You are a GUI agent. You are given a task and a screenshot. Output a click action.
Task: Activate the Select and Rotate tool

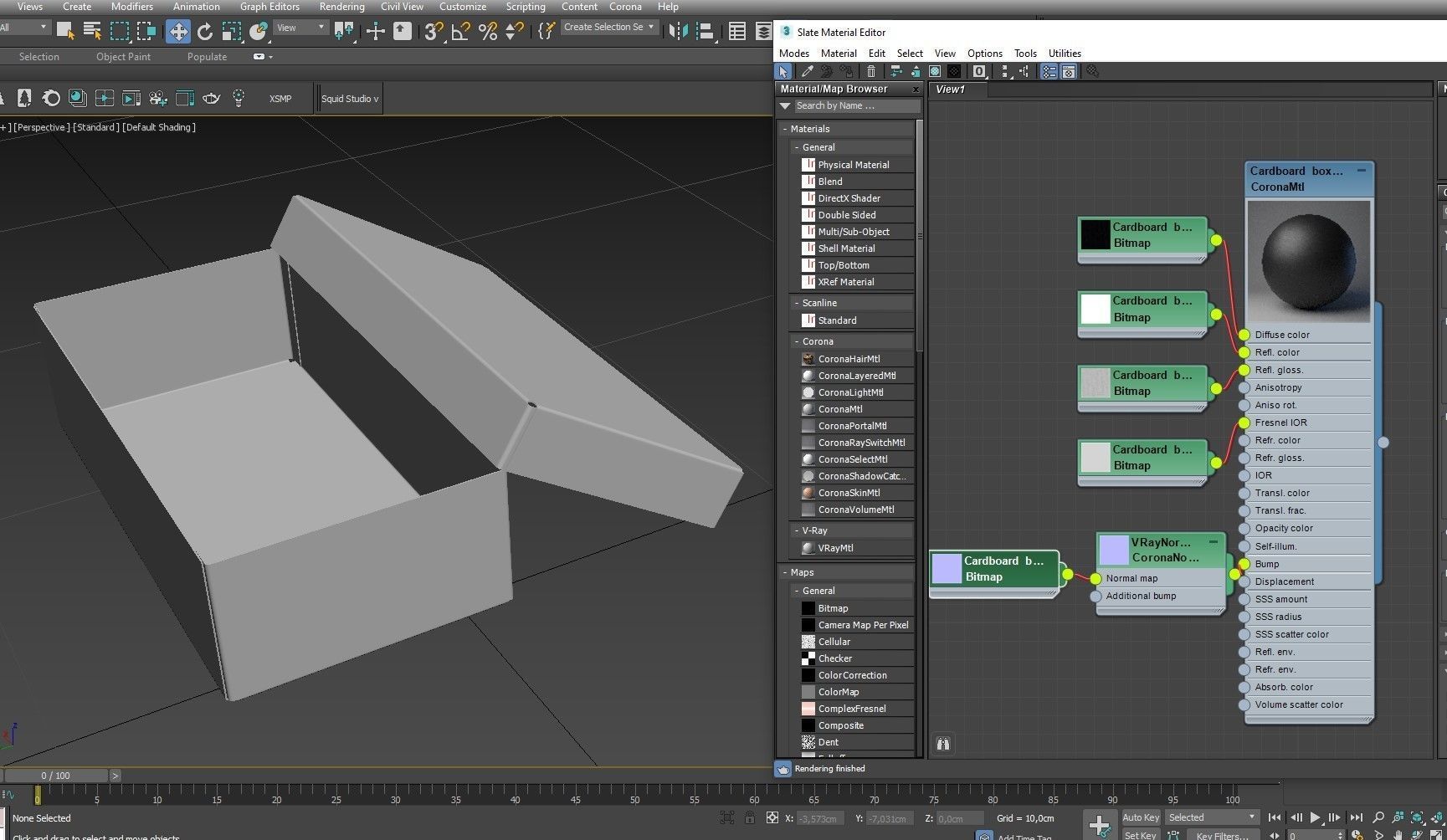click(x=205, y=31)
